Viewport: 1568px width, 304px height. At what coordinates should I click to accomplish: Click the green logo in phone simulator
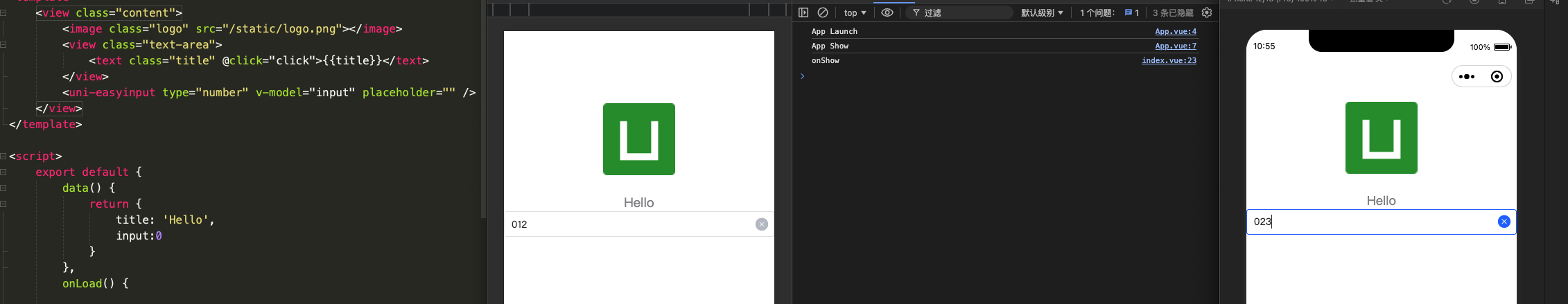(x=1381, y=138)
